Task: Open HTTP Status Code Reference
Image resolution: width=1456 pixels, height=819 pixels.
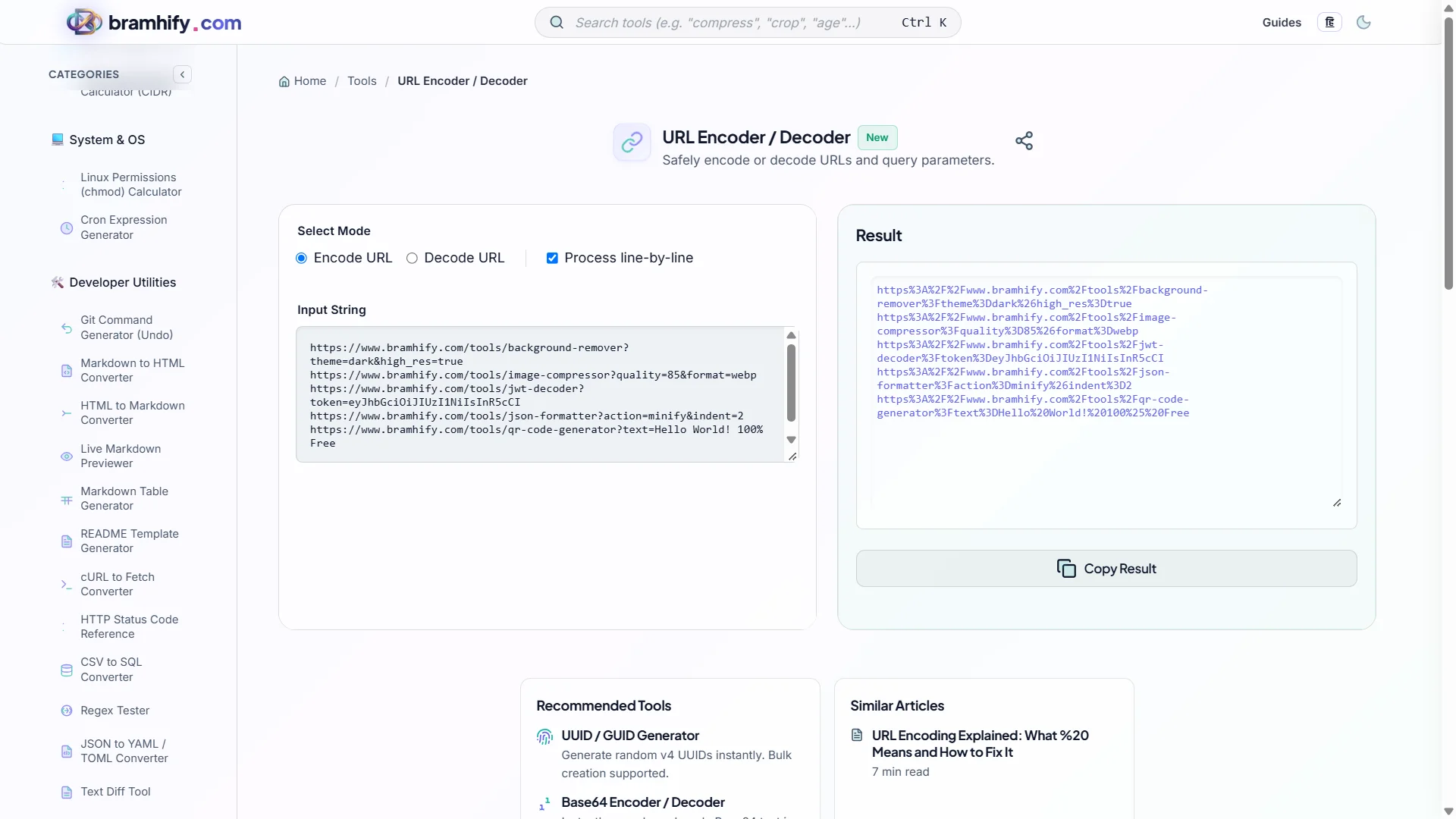Action: point(130,627)
